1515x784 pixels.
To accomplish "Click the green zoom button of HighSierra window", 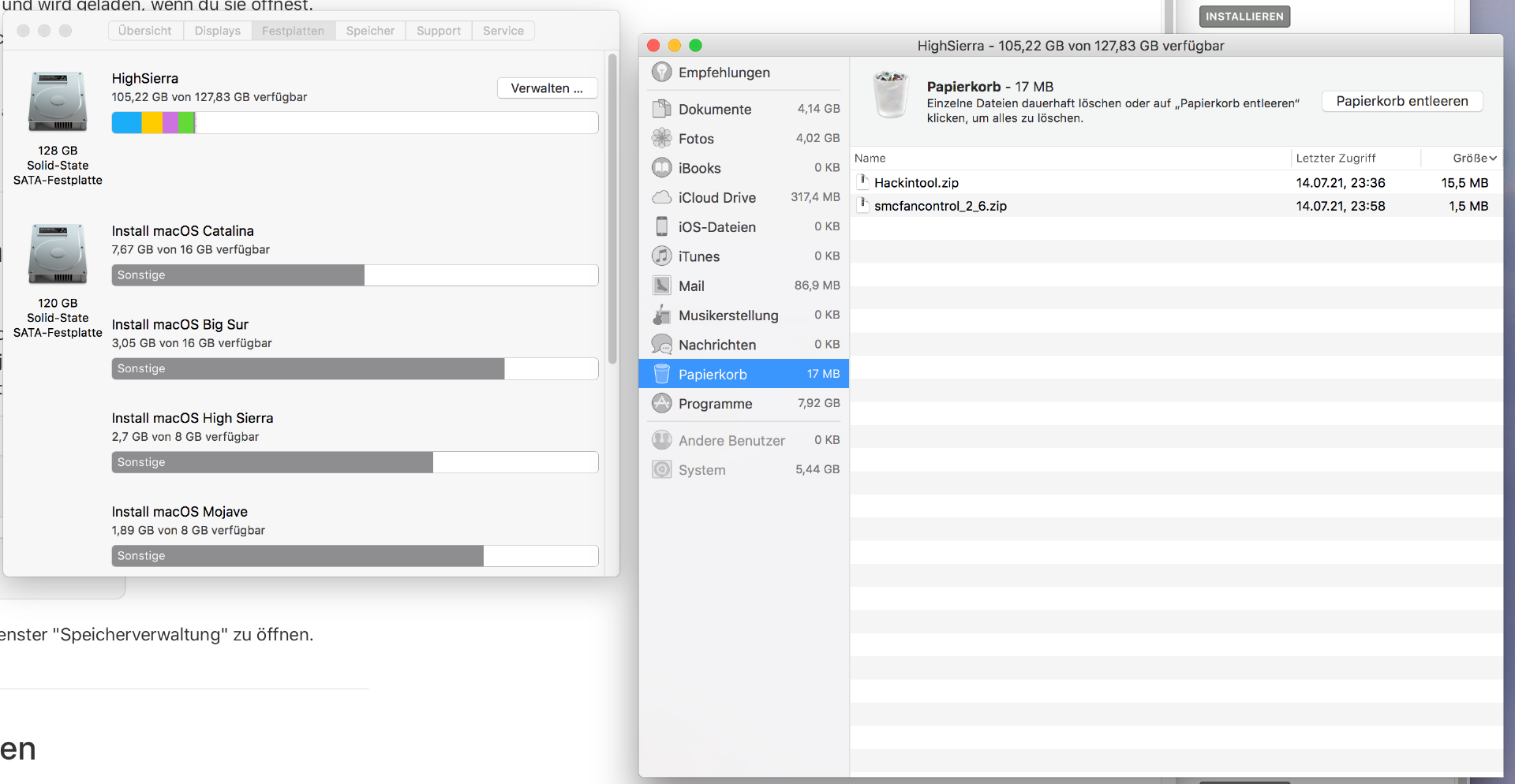I will 695,46.
